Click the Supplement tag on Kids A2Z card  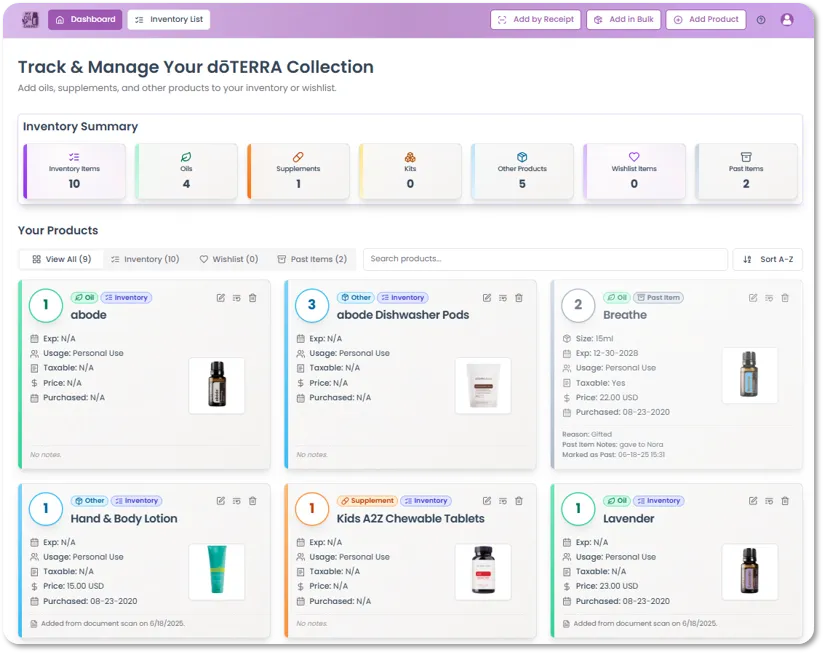point(367,501)
